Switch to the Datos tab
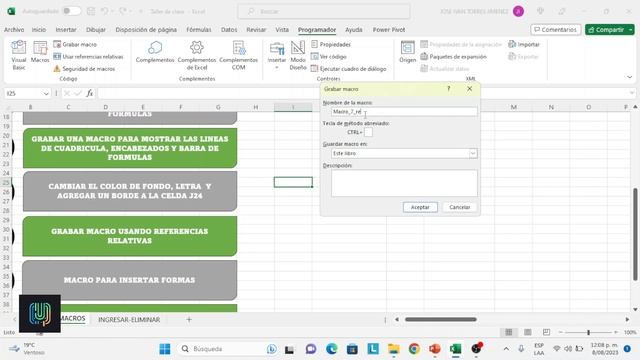Viewport: 640px width, 360px height. click(x=229, y=29)
